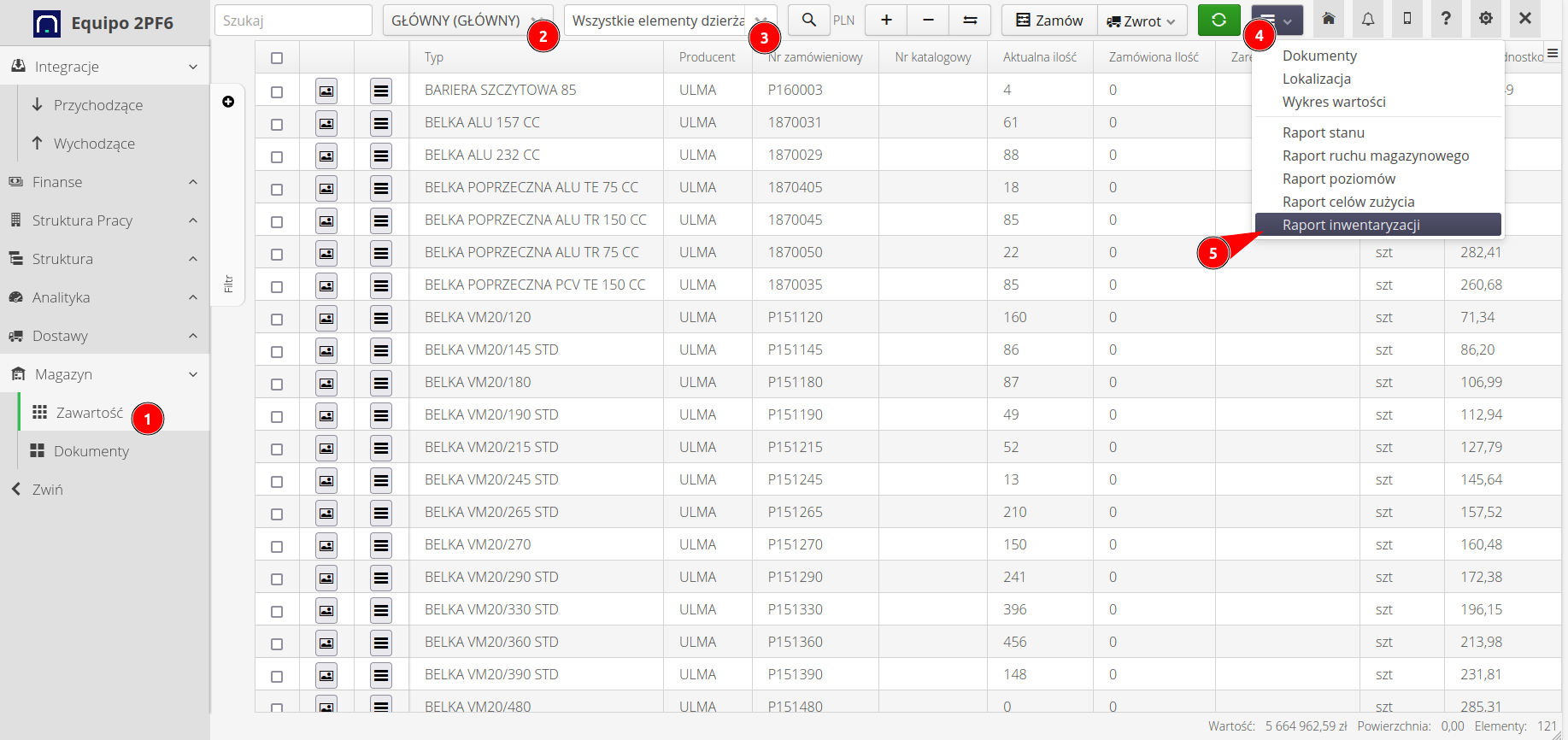Expand the Dostawy sidebar section
The width and height of the screenshot is (1568, 740).
104,335
